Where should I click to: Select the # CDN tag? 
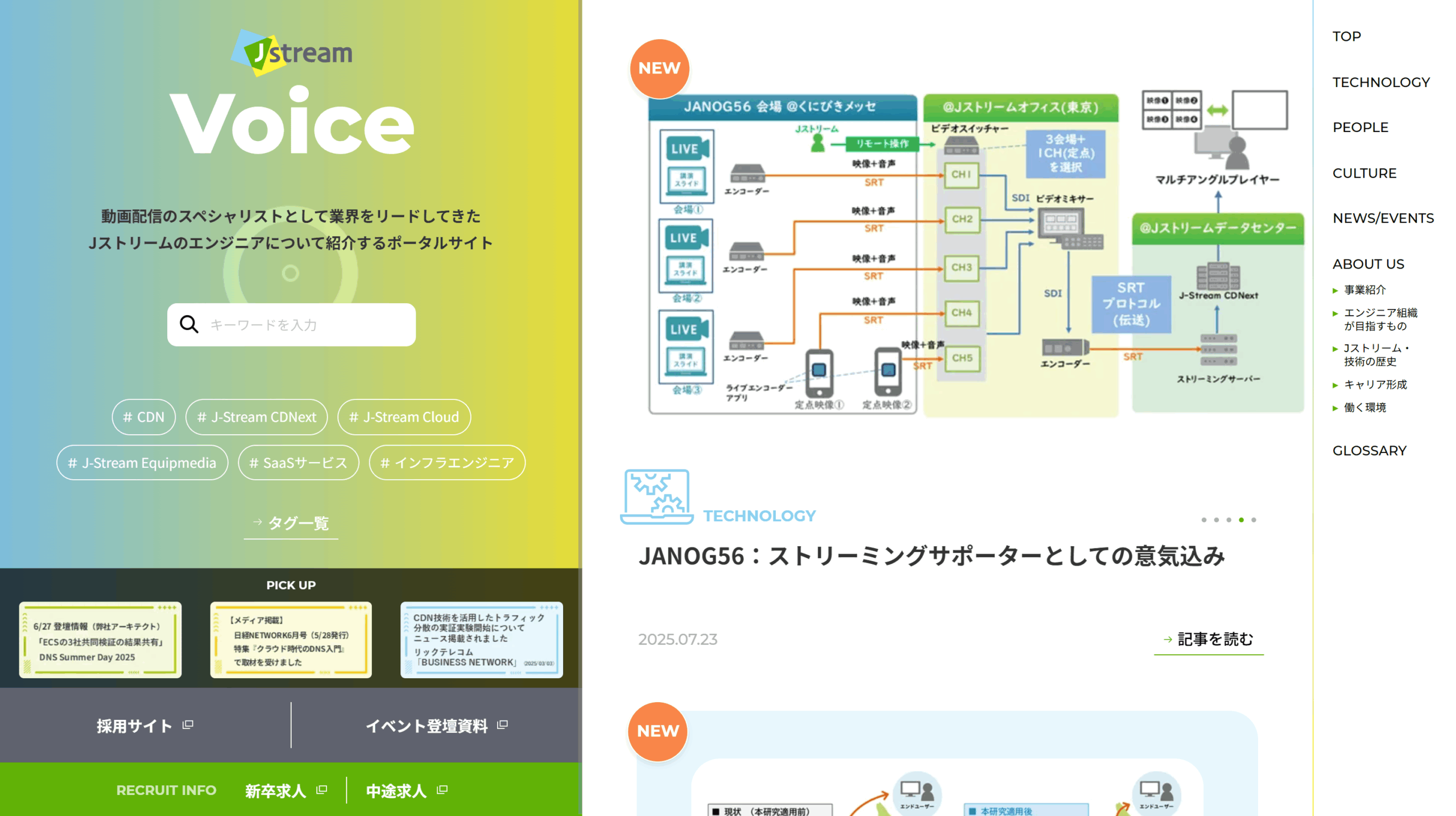[x=144, y=417]
